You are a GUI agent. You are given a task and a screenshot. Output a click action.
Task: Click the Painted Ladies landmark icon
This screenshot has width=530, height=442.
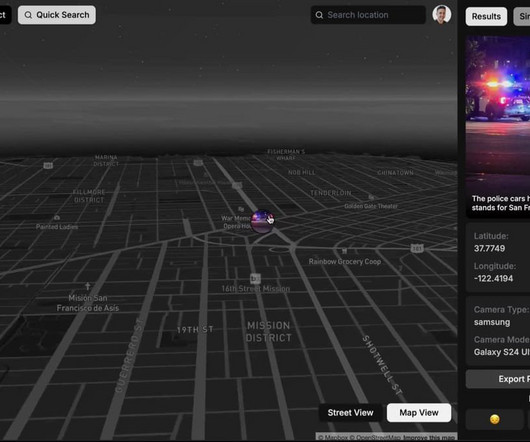57,217
